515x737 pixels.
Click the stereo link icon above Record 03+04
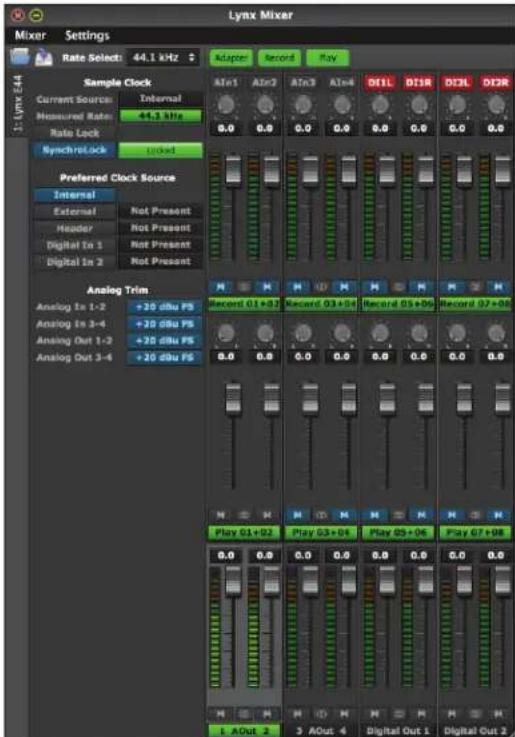(321, 286)
